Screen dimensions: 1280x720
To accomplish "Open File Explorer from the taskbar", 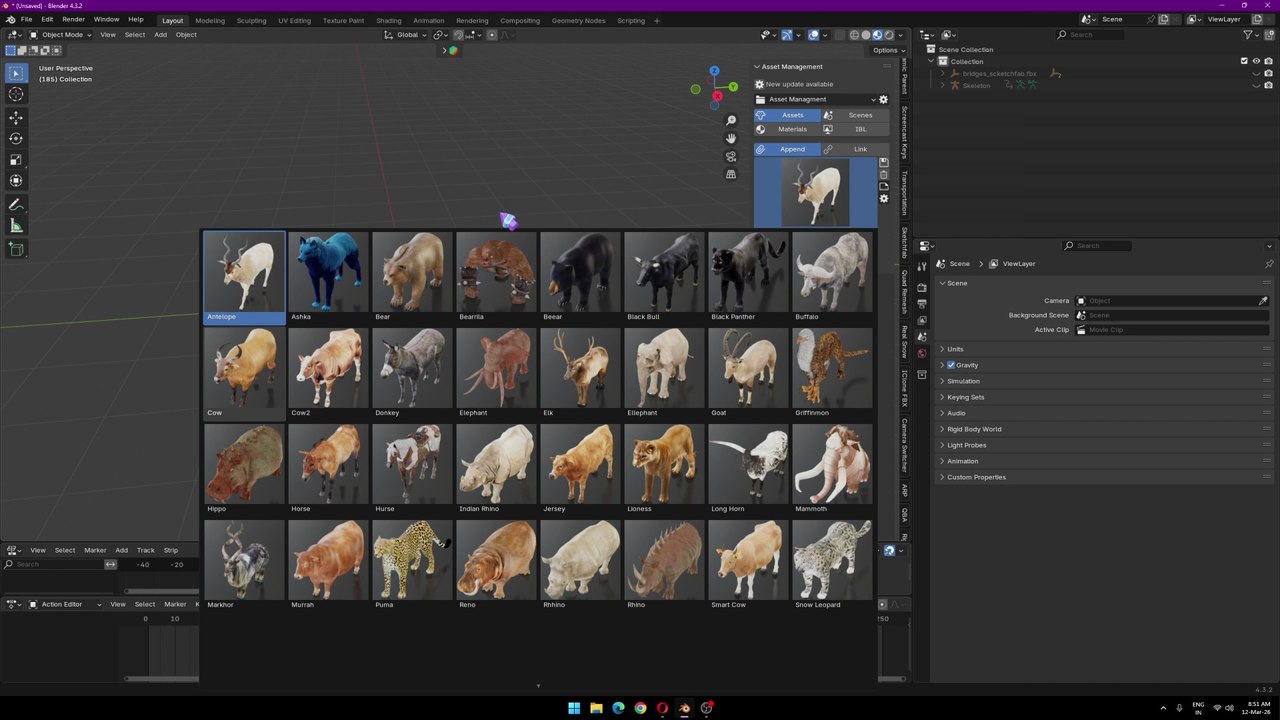I will click(x=596, y=708).
